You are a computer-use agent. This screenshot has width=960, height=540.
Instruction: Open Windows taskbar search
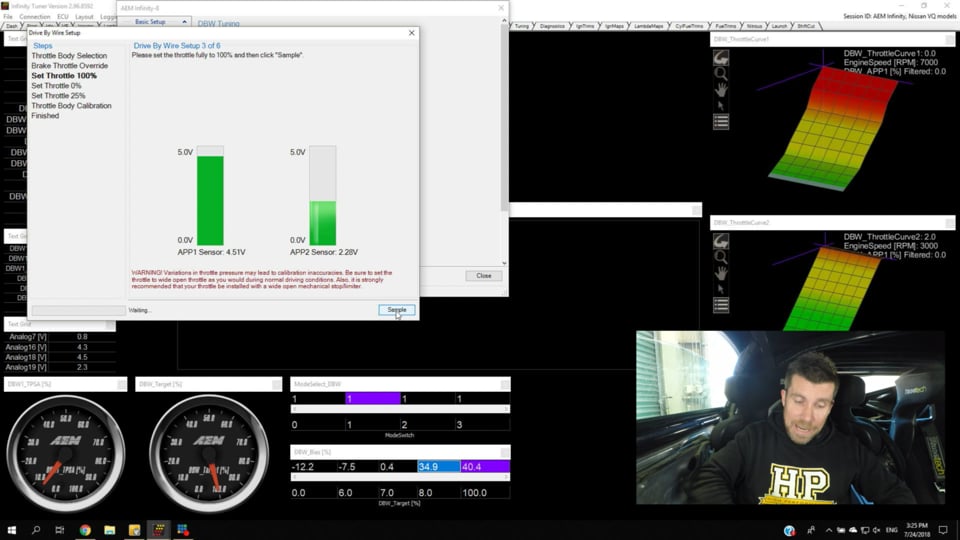(x=36, y=530)
